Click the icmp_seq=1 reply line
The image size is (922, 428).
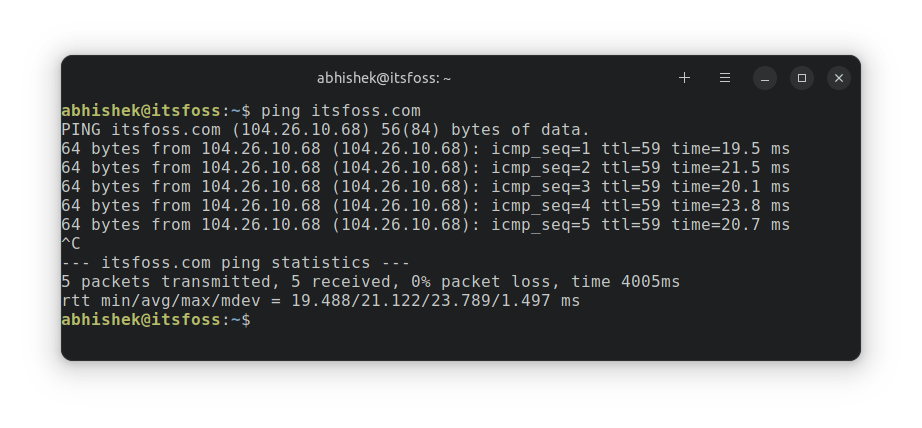(x=425, y=148)
